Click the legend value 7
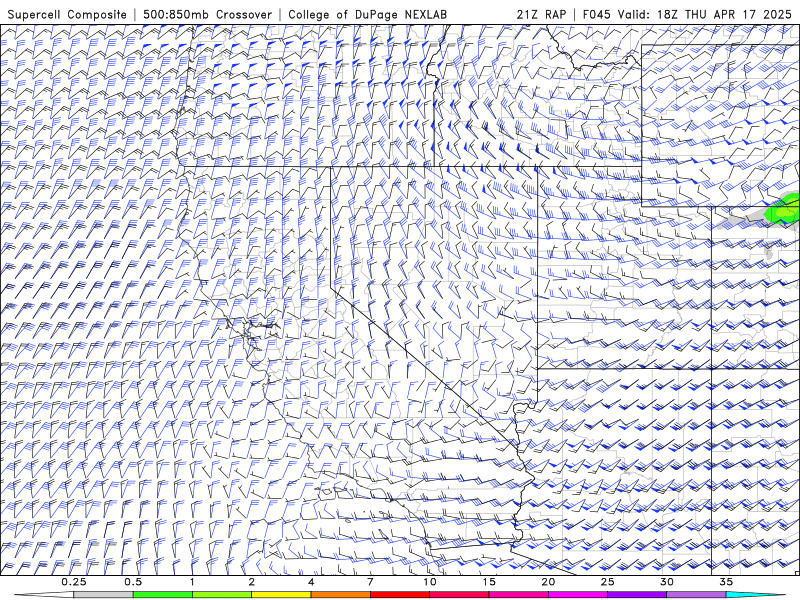The image size is (800, 600). click(370, 582)
